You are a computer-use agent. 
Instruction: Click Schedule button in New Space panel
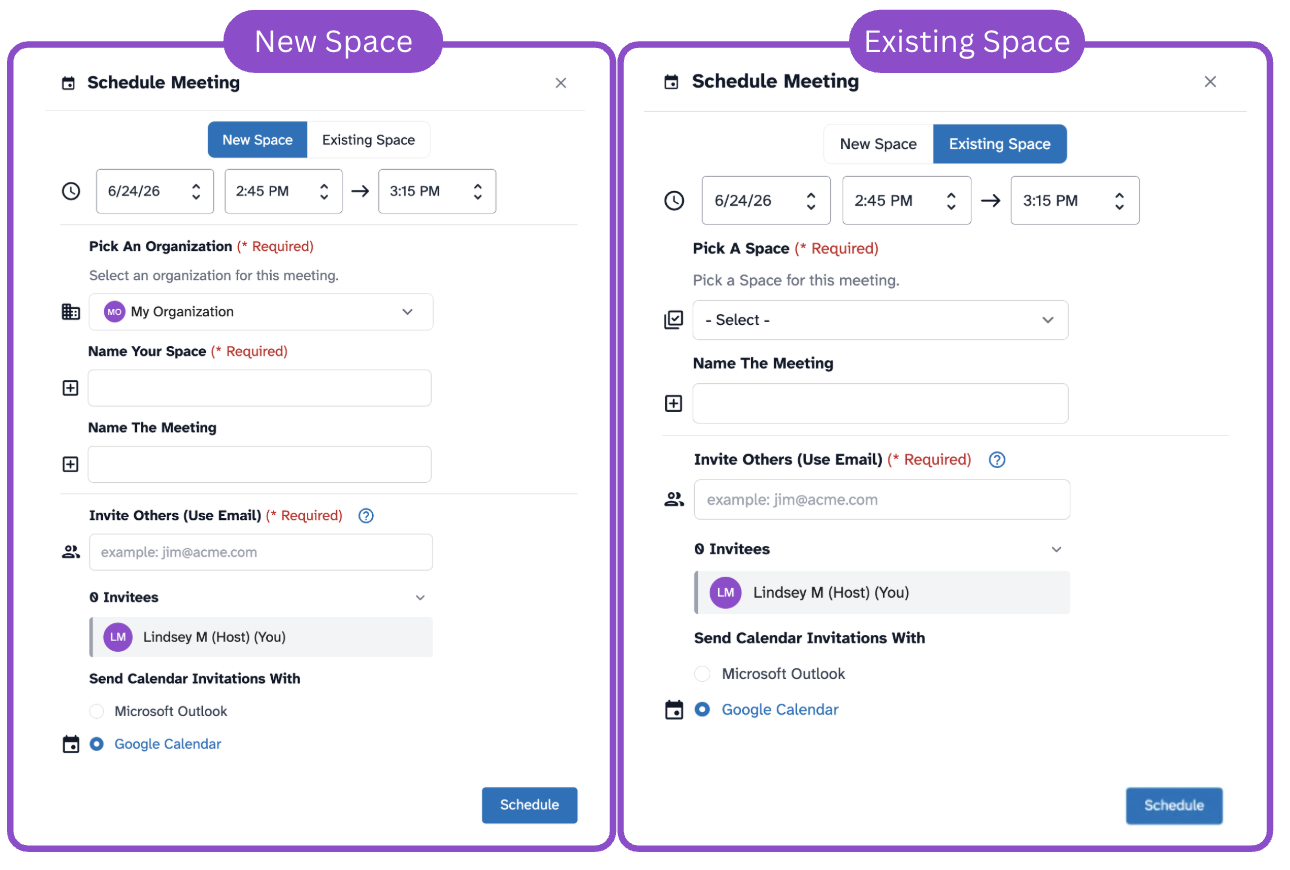tap(529, 805)
